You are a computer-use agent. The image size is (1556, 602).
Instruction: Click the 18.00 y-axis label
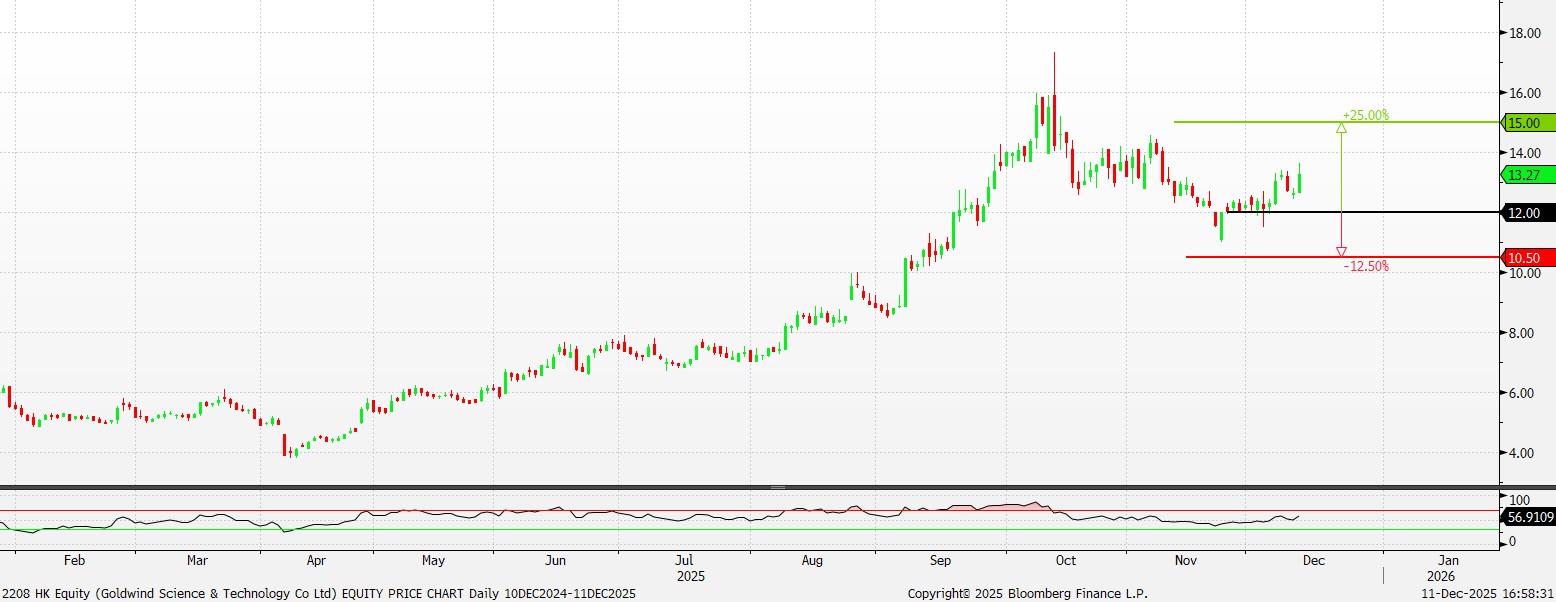click(x=1524, y=33)
